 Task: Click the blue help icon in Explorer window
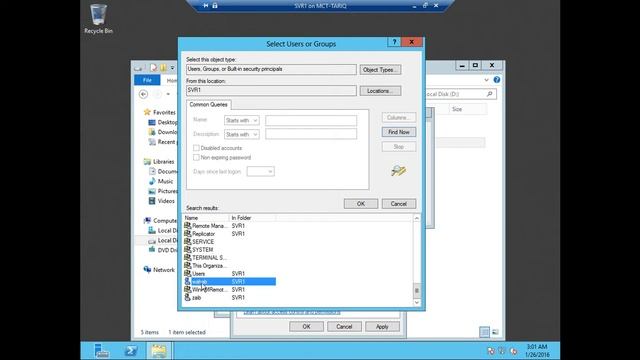coord(497,80)
